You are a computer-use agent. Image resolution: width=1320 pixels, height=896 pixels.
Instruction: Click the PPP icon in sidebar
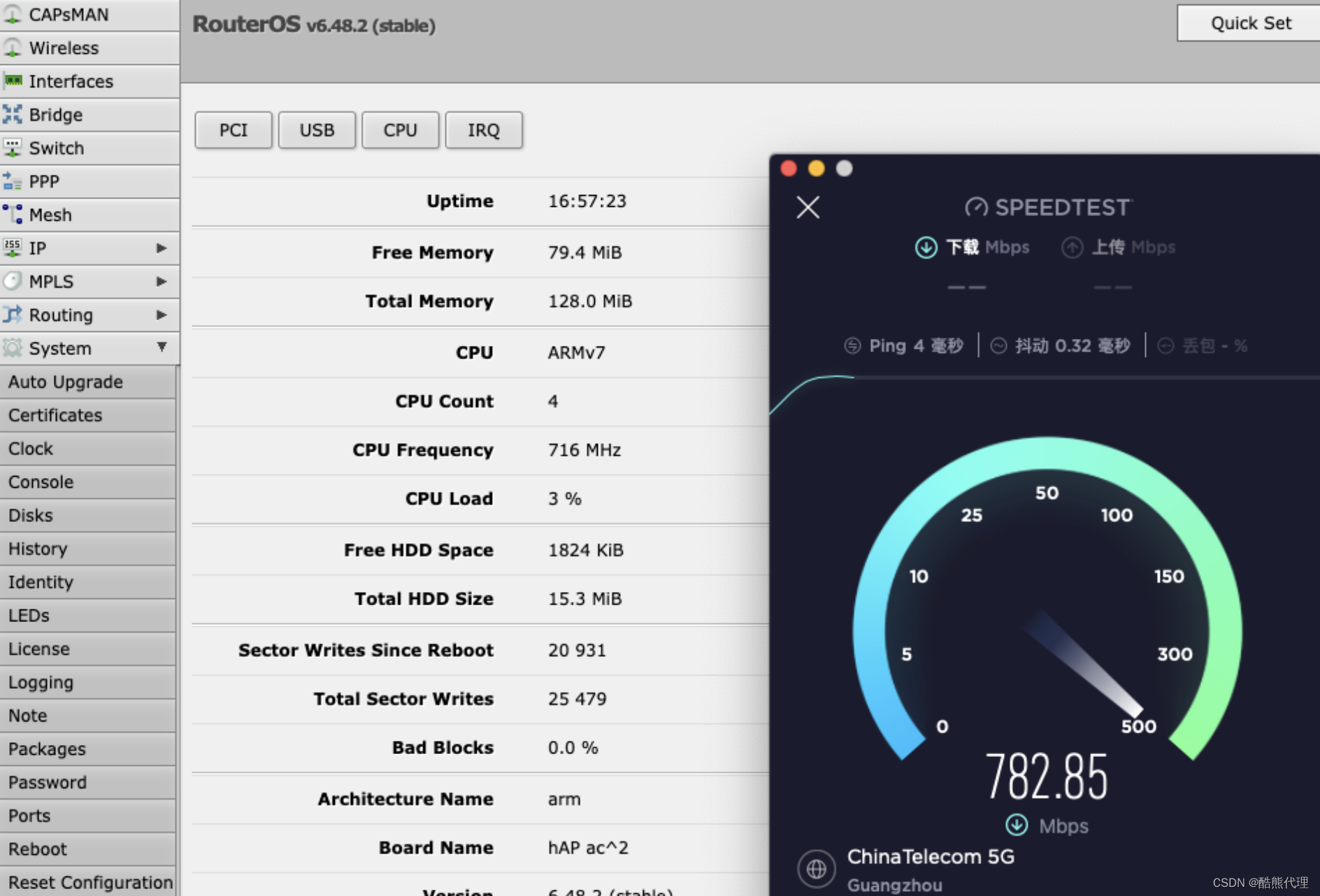(x=13, y=181)
